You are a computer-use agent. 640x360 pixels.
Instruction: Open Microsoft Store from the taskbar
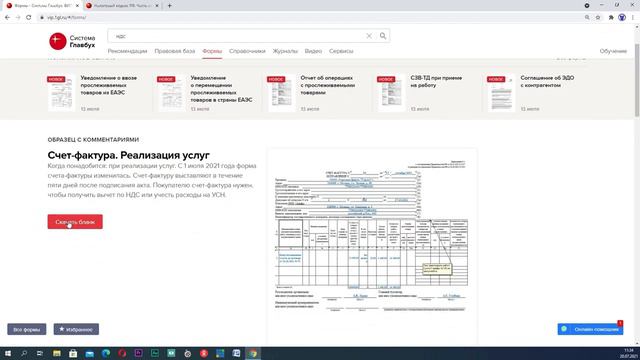pyautogui.click(x=73, y=353)
